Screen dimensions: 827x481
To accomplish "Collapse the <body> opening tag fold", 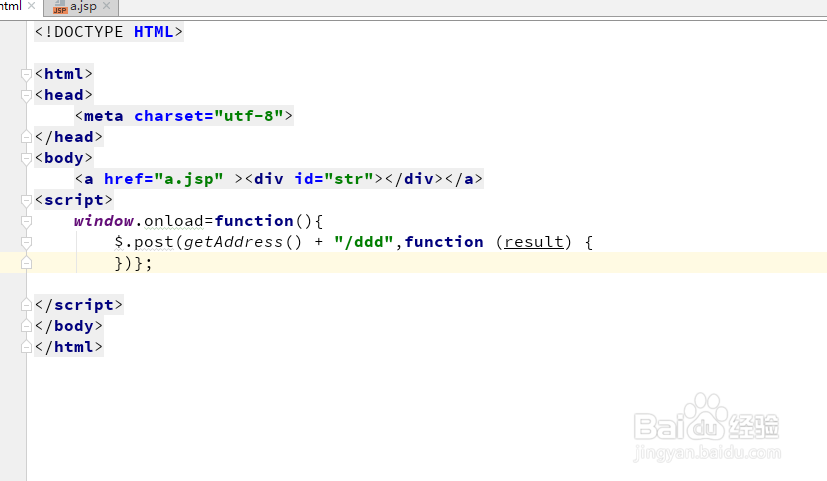I will pos(26,158).
